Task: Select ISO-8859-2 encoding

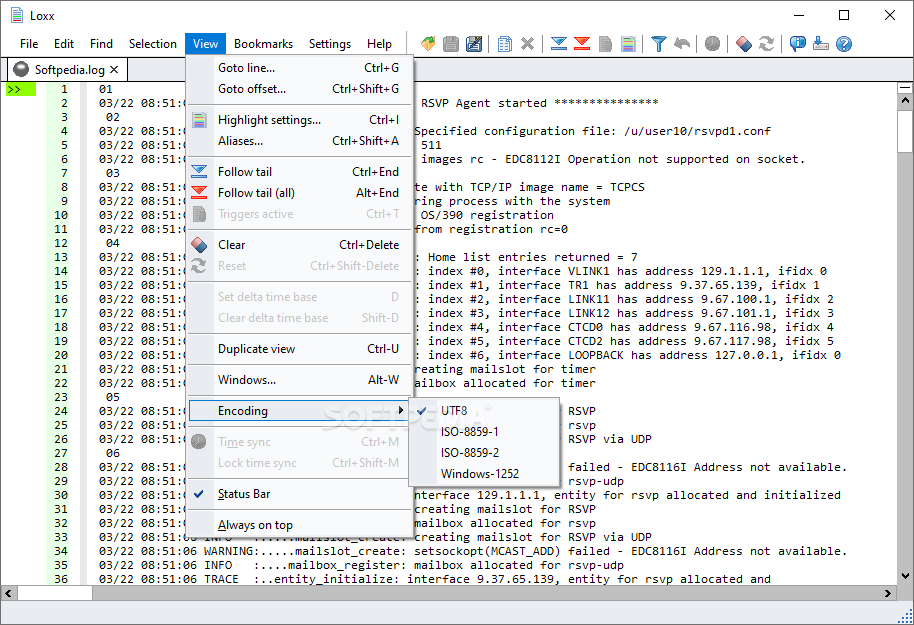Action: pos(484,452)
